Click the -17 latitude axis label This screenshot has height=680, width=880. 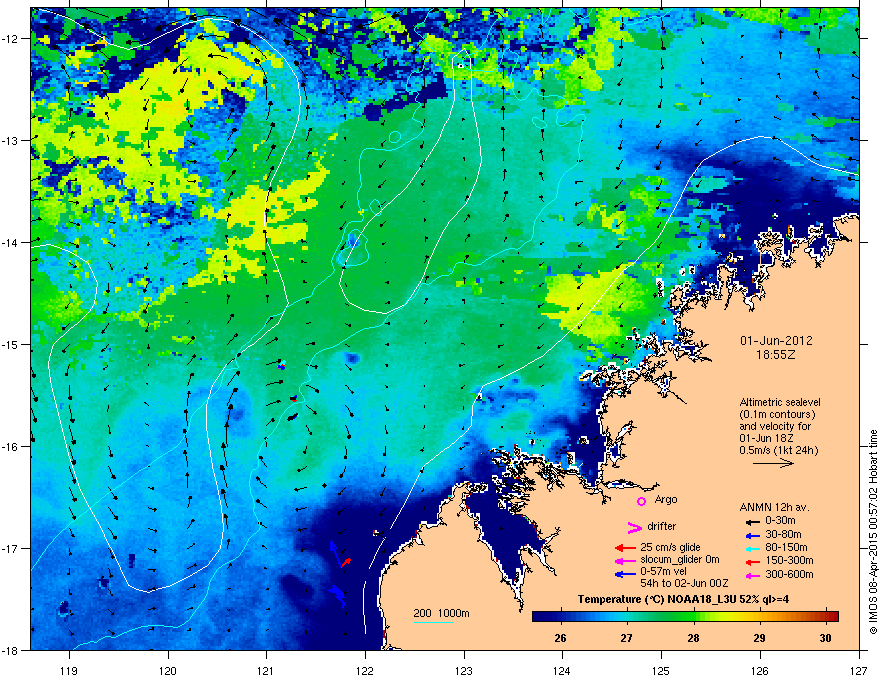coord(12,549)
